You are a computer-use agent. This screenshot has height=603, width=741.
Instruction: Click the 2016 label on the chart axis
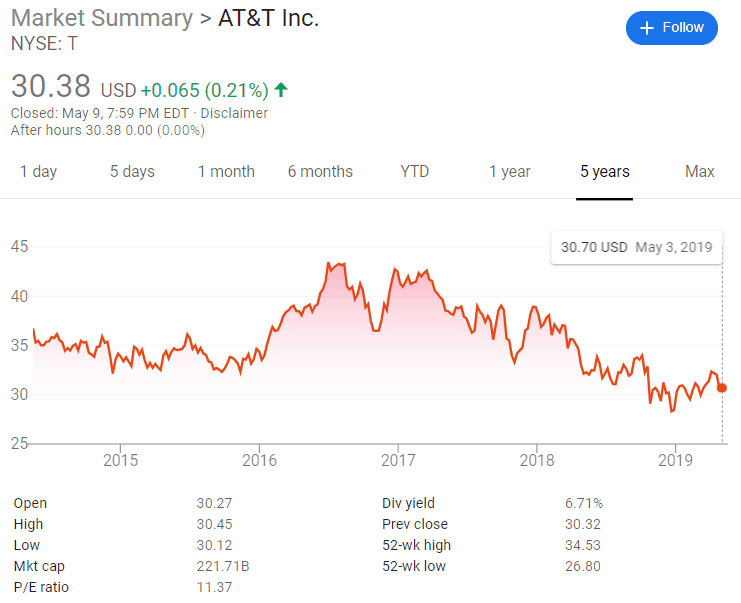coord(259,461)
